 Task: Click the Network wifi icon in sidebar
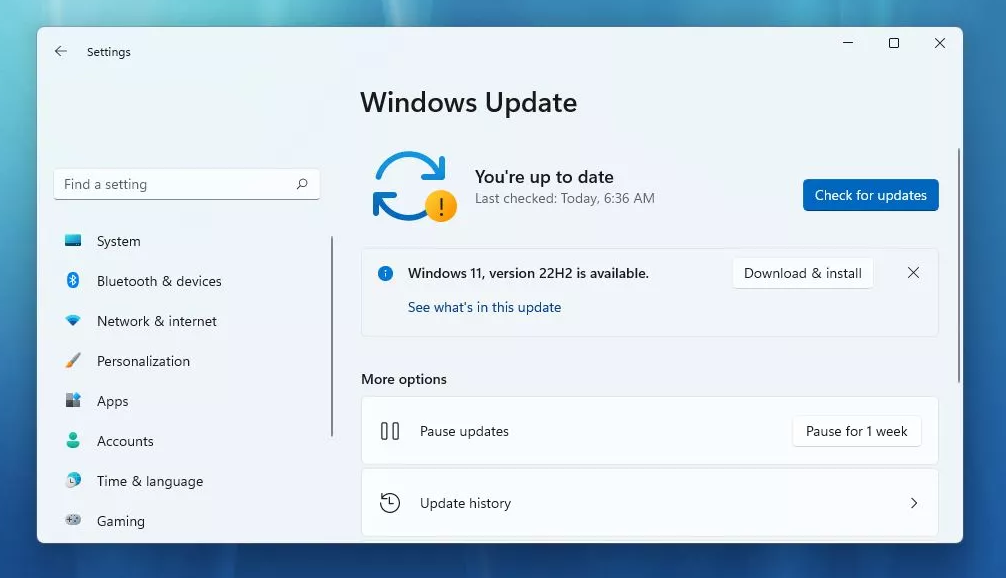[73, 321]
